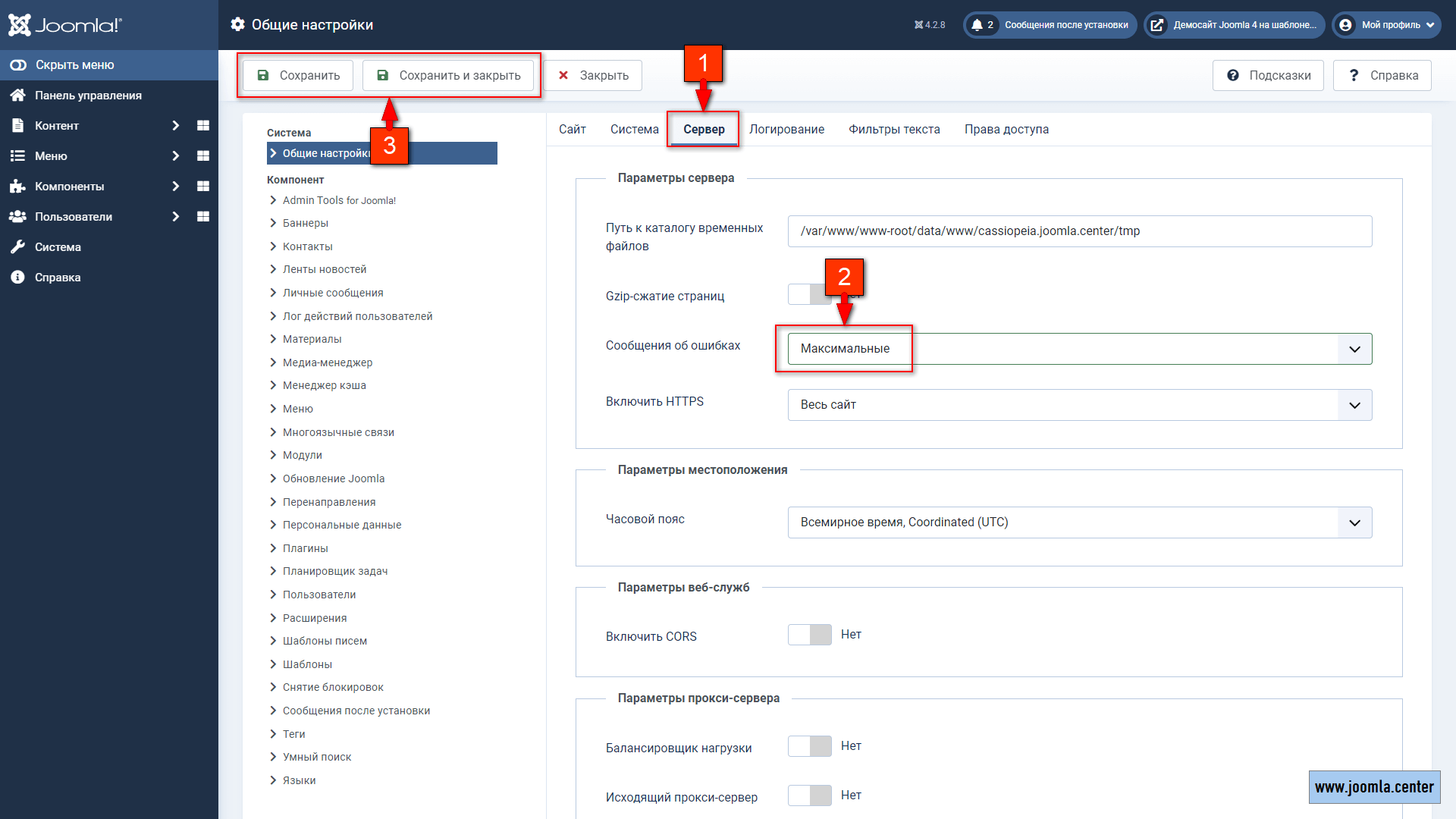Click the Справка toolbar button
The width and height of the screenshot is (1456, 819).
pyautogui.click(x=1382, y=75)
